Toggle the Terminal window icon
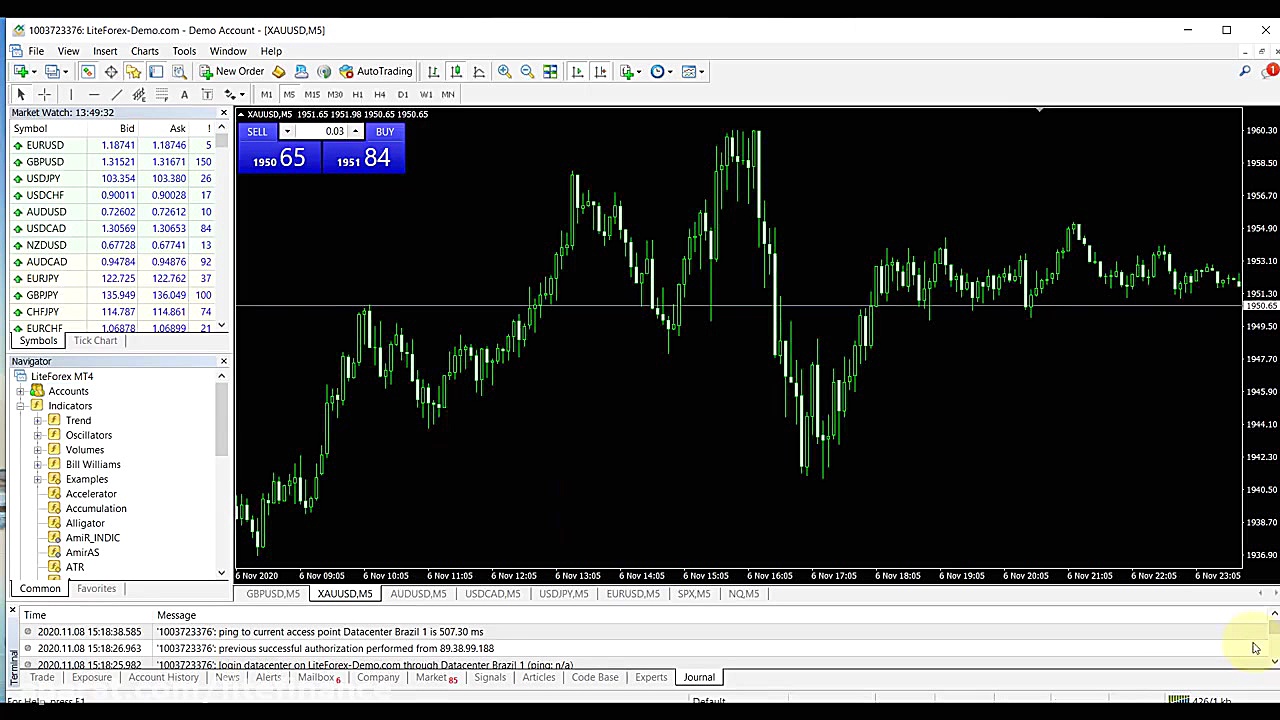This screenshot has height=720, width=1280. 156,71
